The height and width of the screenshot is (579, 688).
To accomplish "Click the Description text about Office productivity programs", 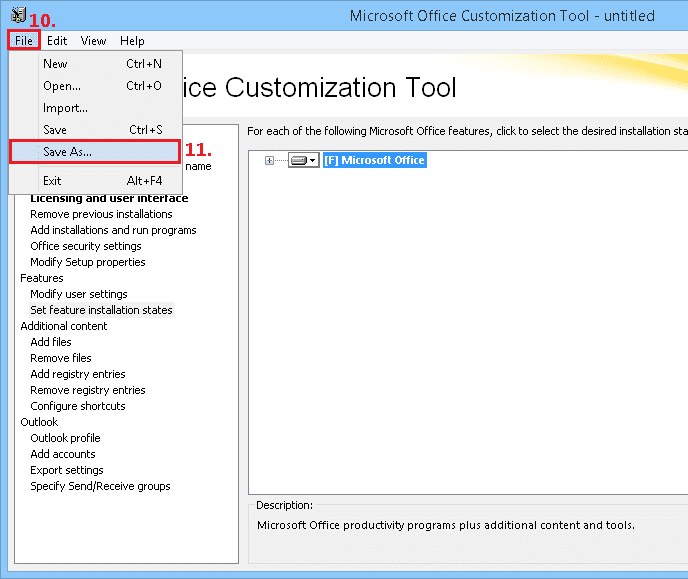I will pos(446,525).
